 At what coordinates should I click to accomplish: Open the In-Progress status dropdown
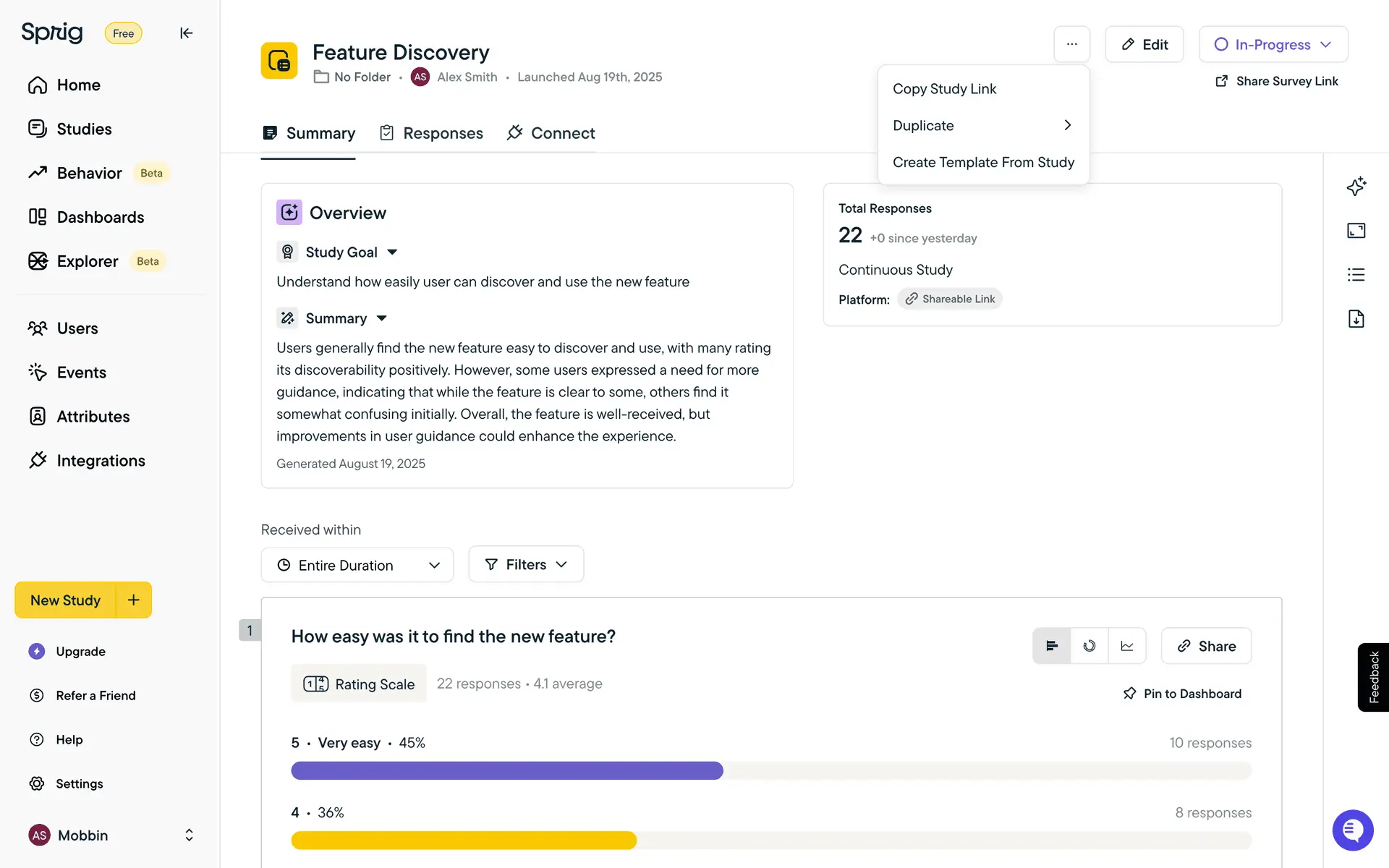[1273, 44]
